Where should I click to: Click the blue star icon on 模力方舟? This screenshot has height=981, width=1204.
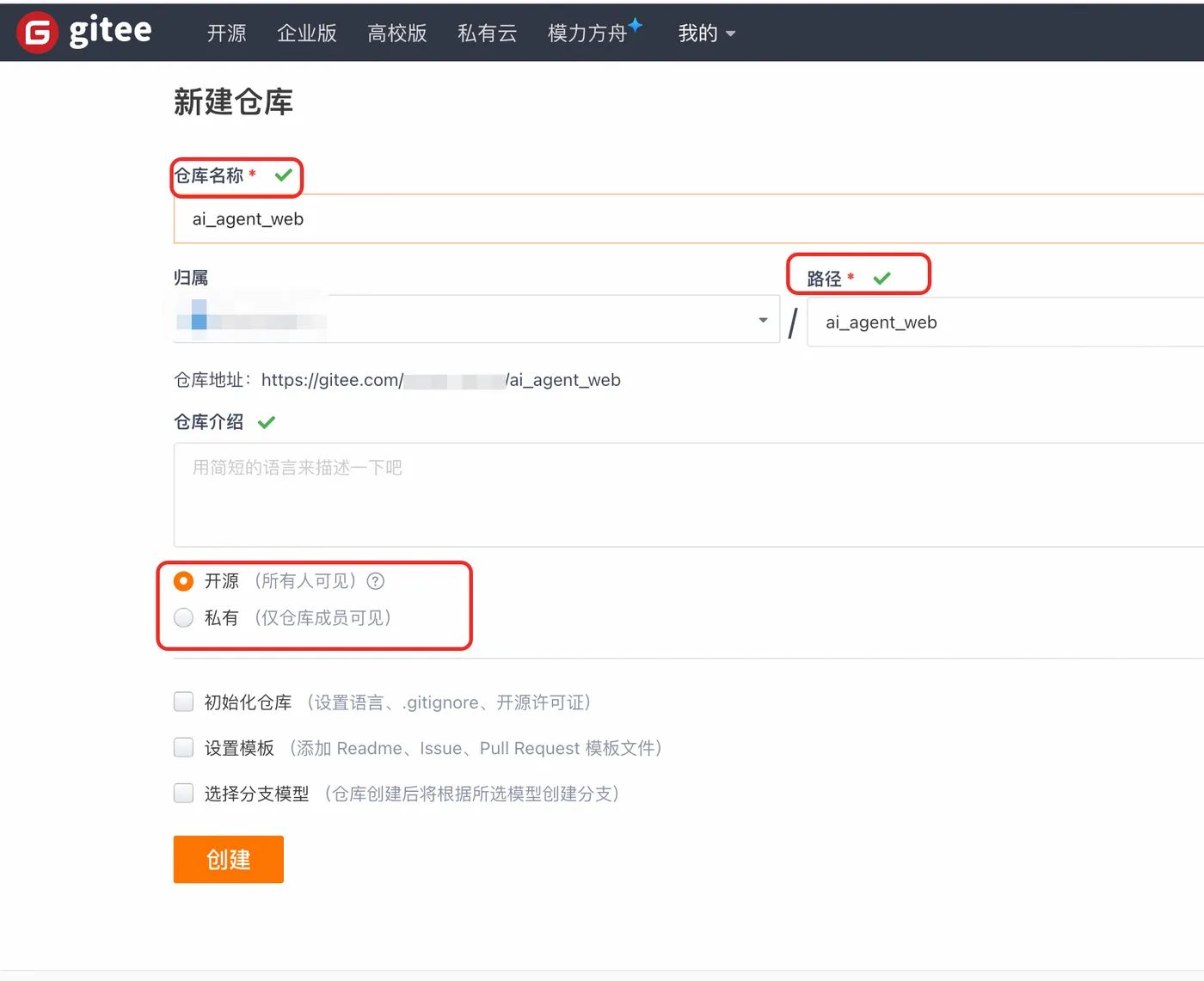(x=636, y=24)
